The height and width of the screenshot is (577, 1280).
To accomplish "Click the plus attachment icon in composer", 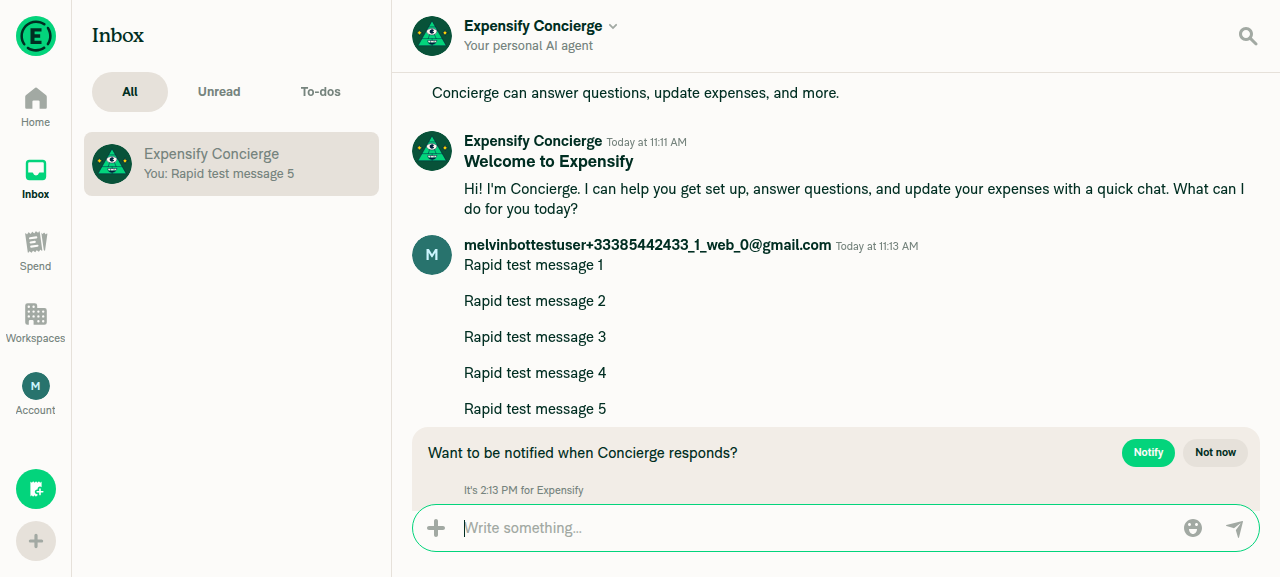I will coord(436,528).
